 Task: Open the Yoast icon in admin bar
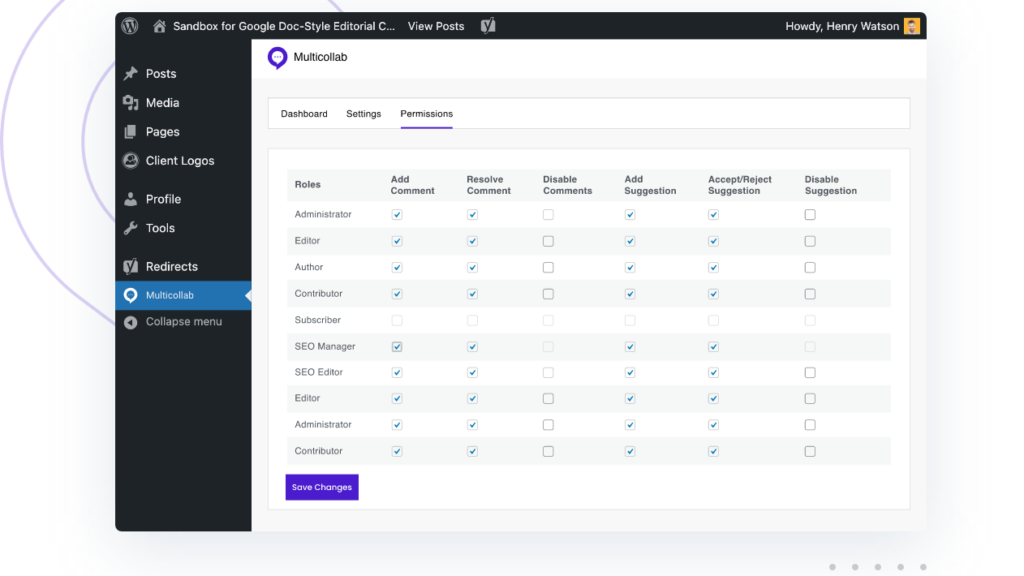(488, 26)
